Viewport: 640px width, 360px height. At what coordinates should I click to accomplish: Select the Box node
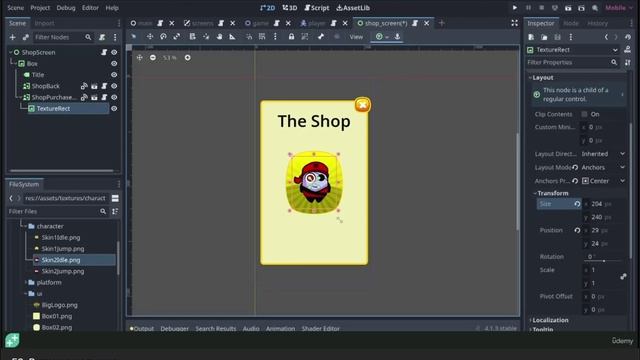32,64
